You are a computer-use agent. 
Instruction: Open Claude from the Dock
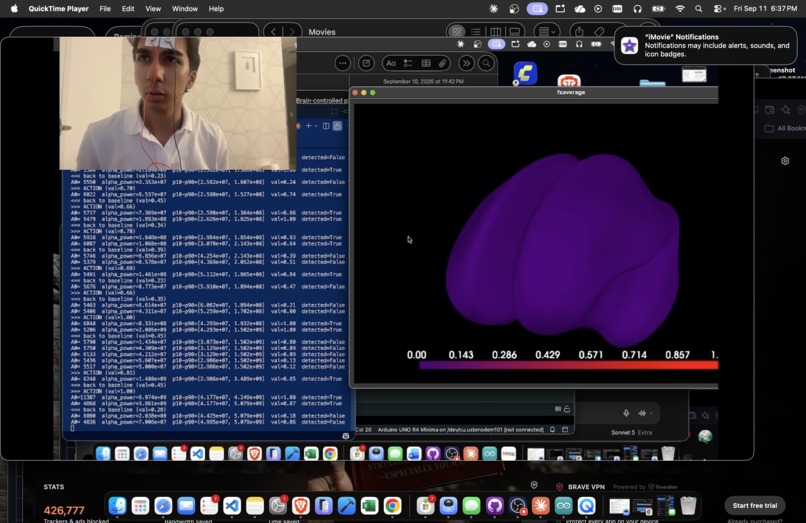pyautogui.click(x=540, y=506)
